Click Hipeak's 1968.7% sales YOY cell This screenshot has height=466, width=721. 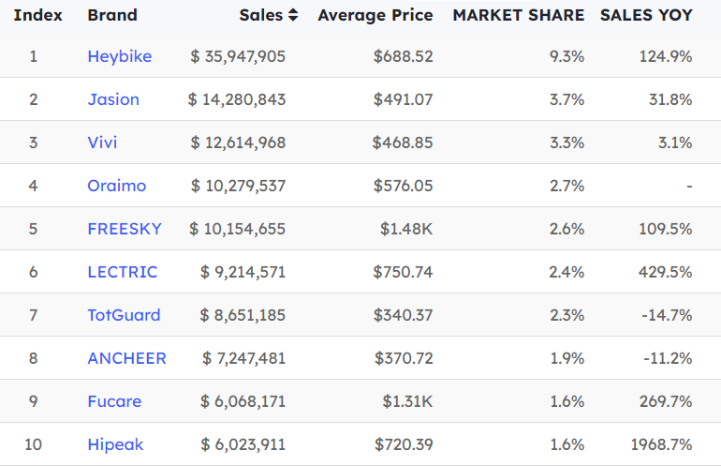[x=660, y=444]
